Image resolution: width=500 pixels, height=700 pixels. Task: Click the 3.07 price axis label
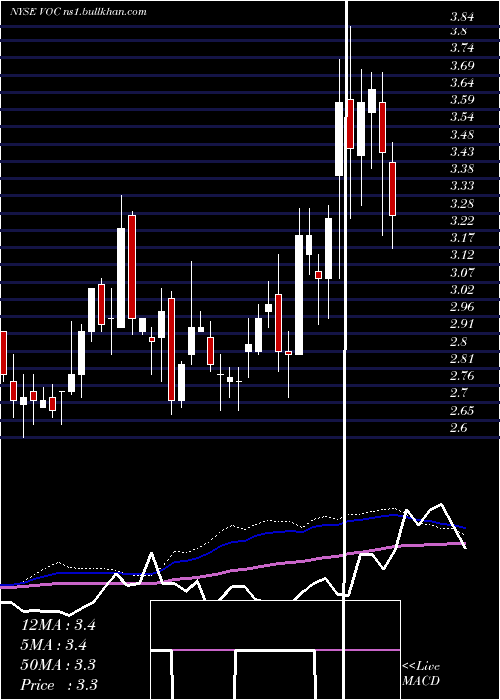coord(462,272)
